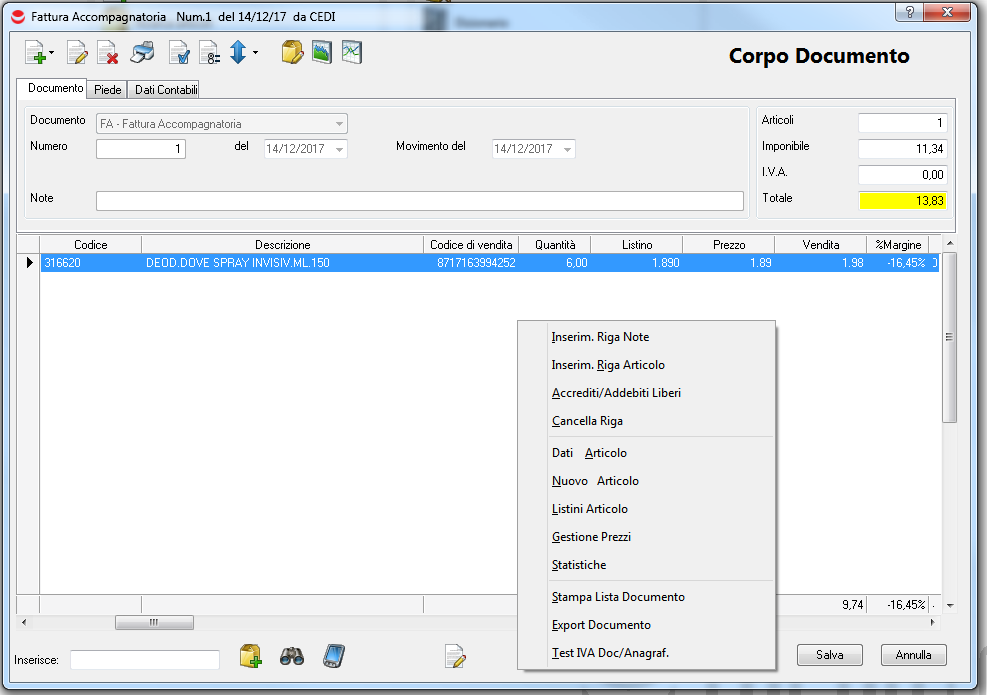Image resolution: width=987 pixels, height=695 pixels.
Task: Click the yellow Totale field
Action: [902, 201]
